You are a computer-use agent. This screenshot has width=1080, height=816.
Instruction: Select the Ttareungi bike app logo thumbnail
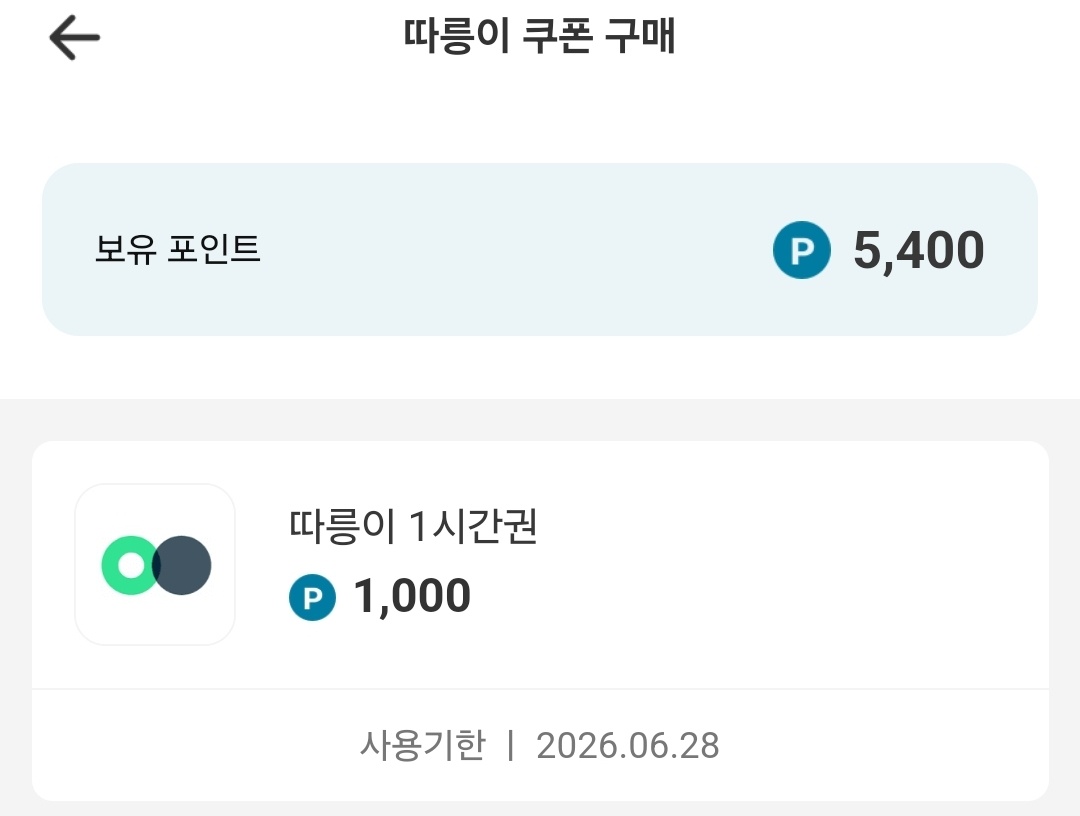pyautogui.click(x=155, y=564)
